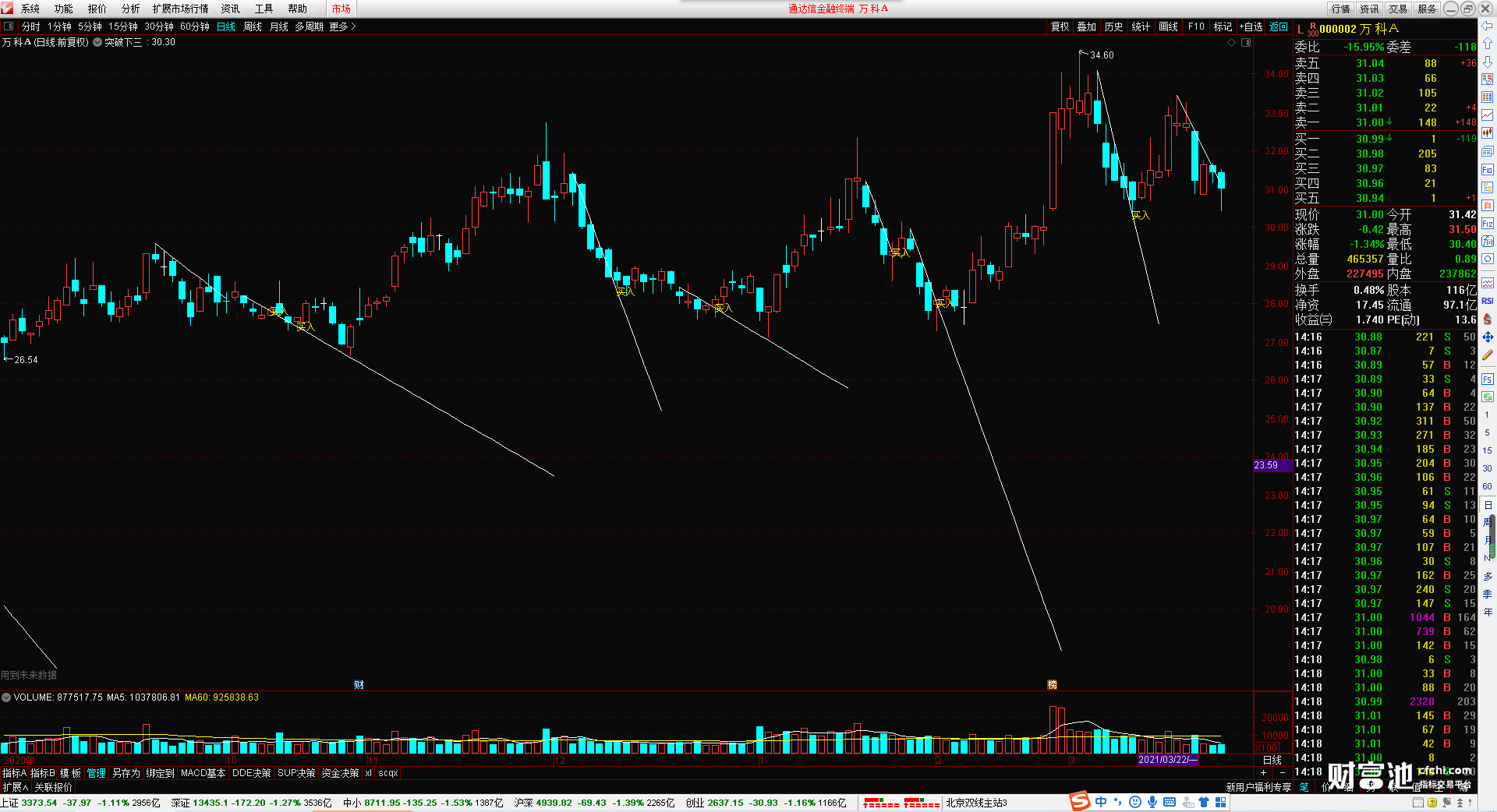Open the 系统 menu
Image resolution: width=1497 pixels, height=812 pixels.
[30, 9]
